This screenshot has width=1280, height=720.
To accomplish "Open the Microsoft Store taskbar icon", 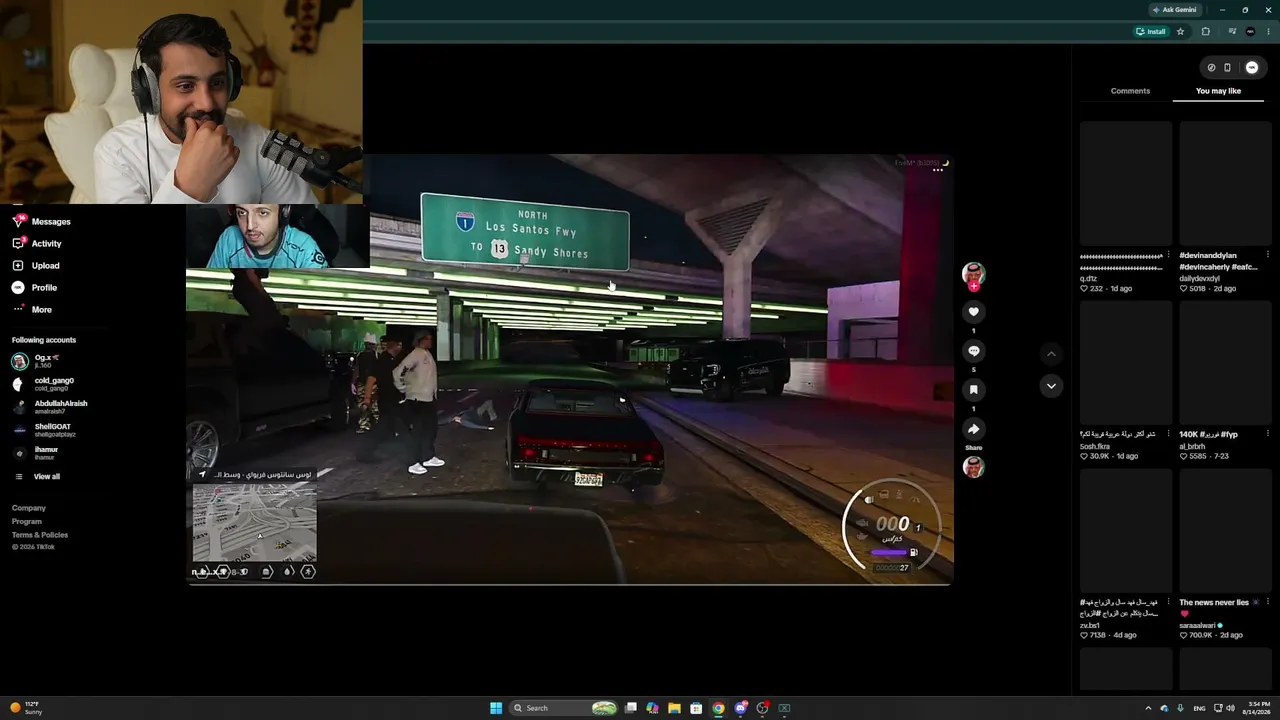I will [696, 708].
